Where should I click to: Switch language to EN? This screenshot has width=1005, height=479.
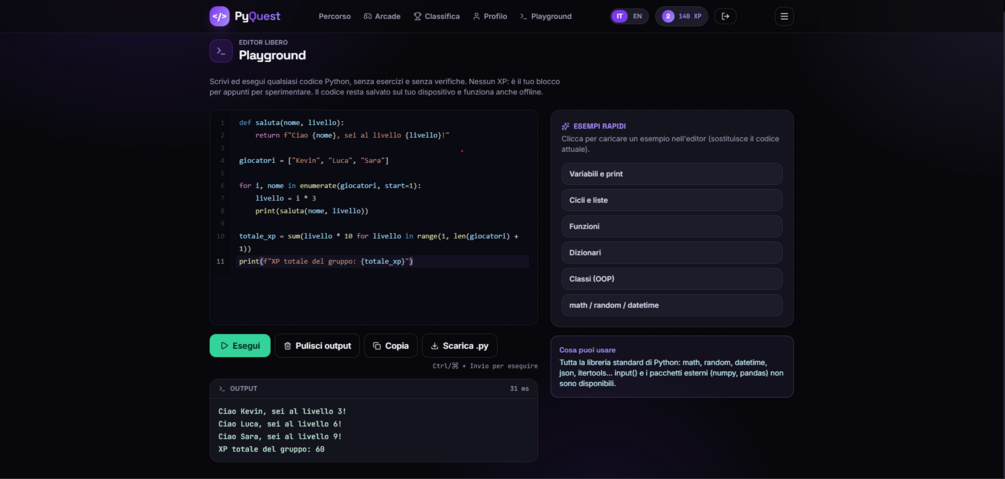pyautogui.click(x=637, y=17)
